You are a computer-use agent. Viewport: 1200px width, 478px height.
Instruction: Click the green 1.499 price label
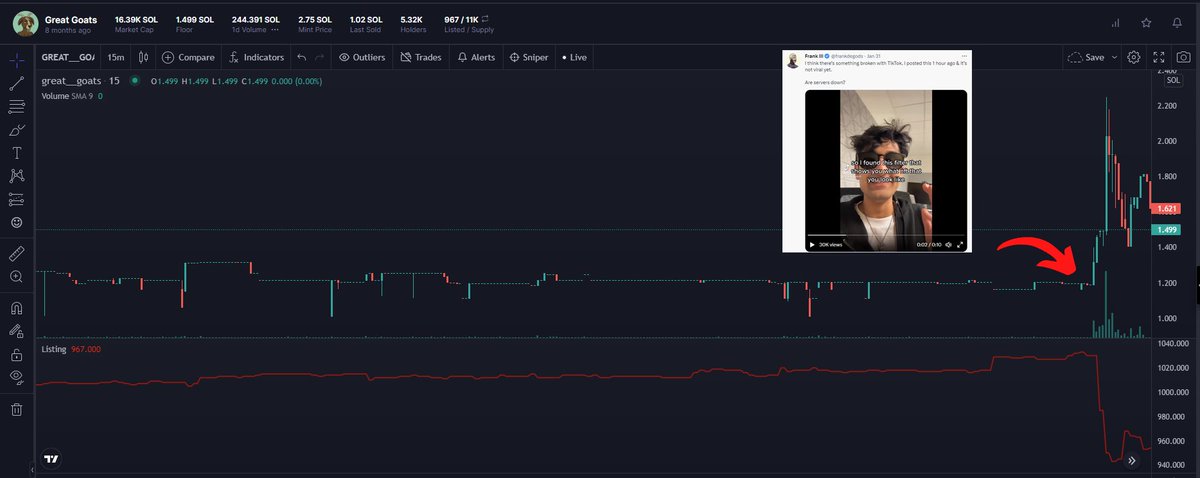1165,230
